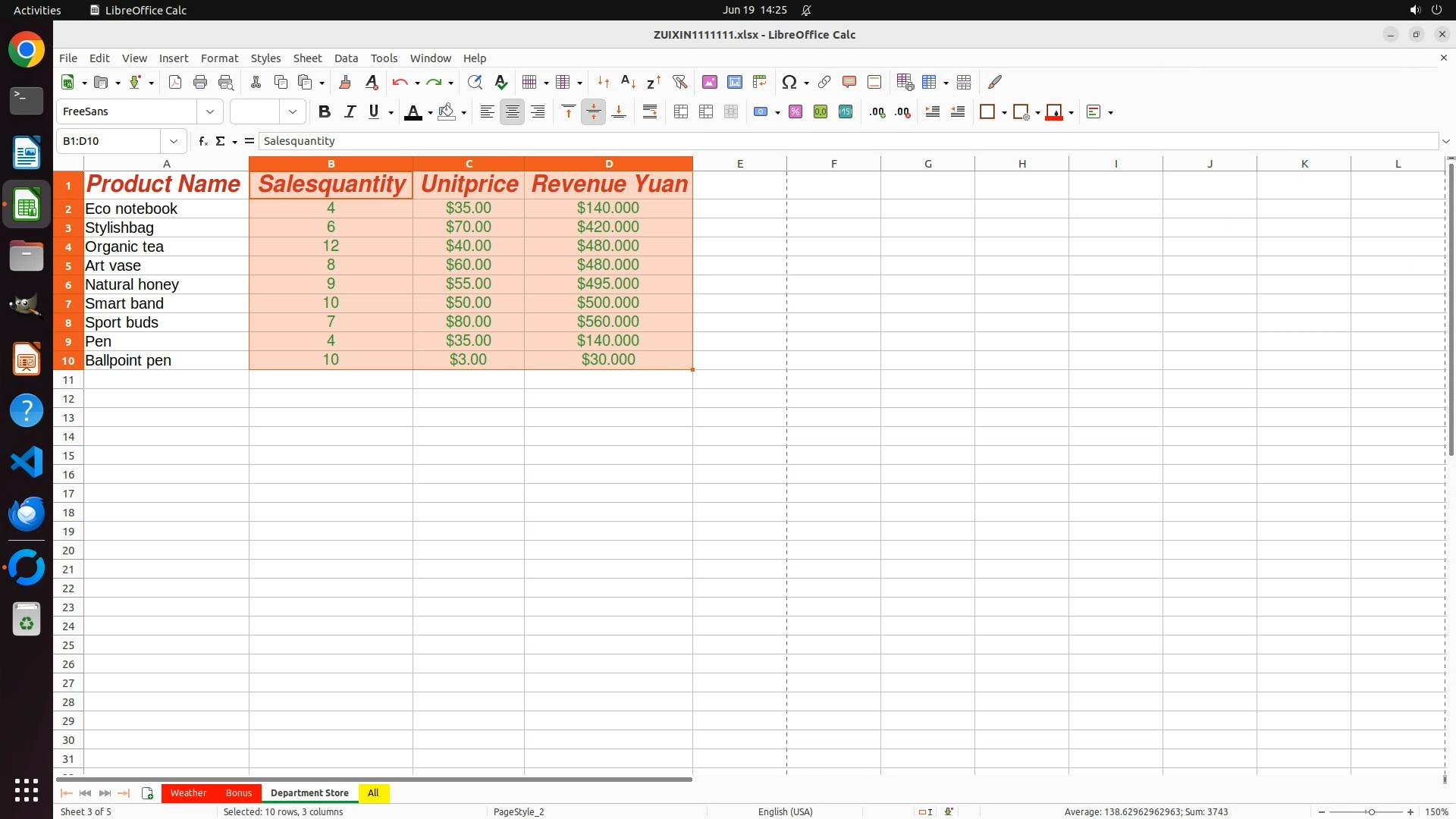Viewport: 1456px width, 819px height.
Task: Click the Insert Special Character omega icon
Action: coord(789,82)
